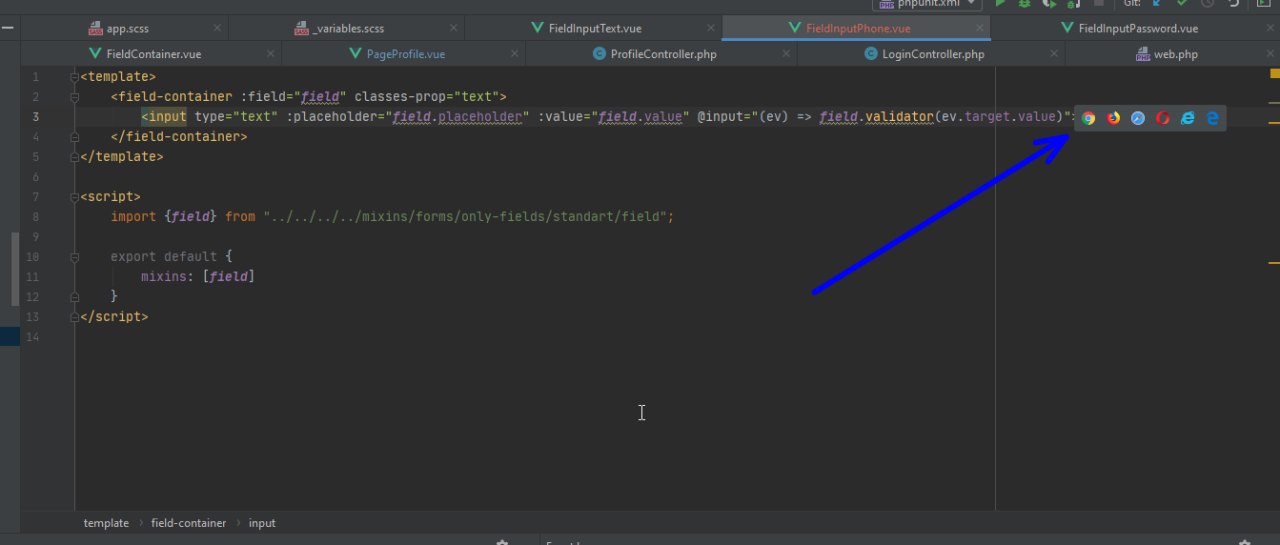Image resolution: width=1280 pixels, height=545 pixels.
Task: Collapse field-container fold on line 2
Action: pos(74,97)
